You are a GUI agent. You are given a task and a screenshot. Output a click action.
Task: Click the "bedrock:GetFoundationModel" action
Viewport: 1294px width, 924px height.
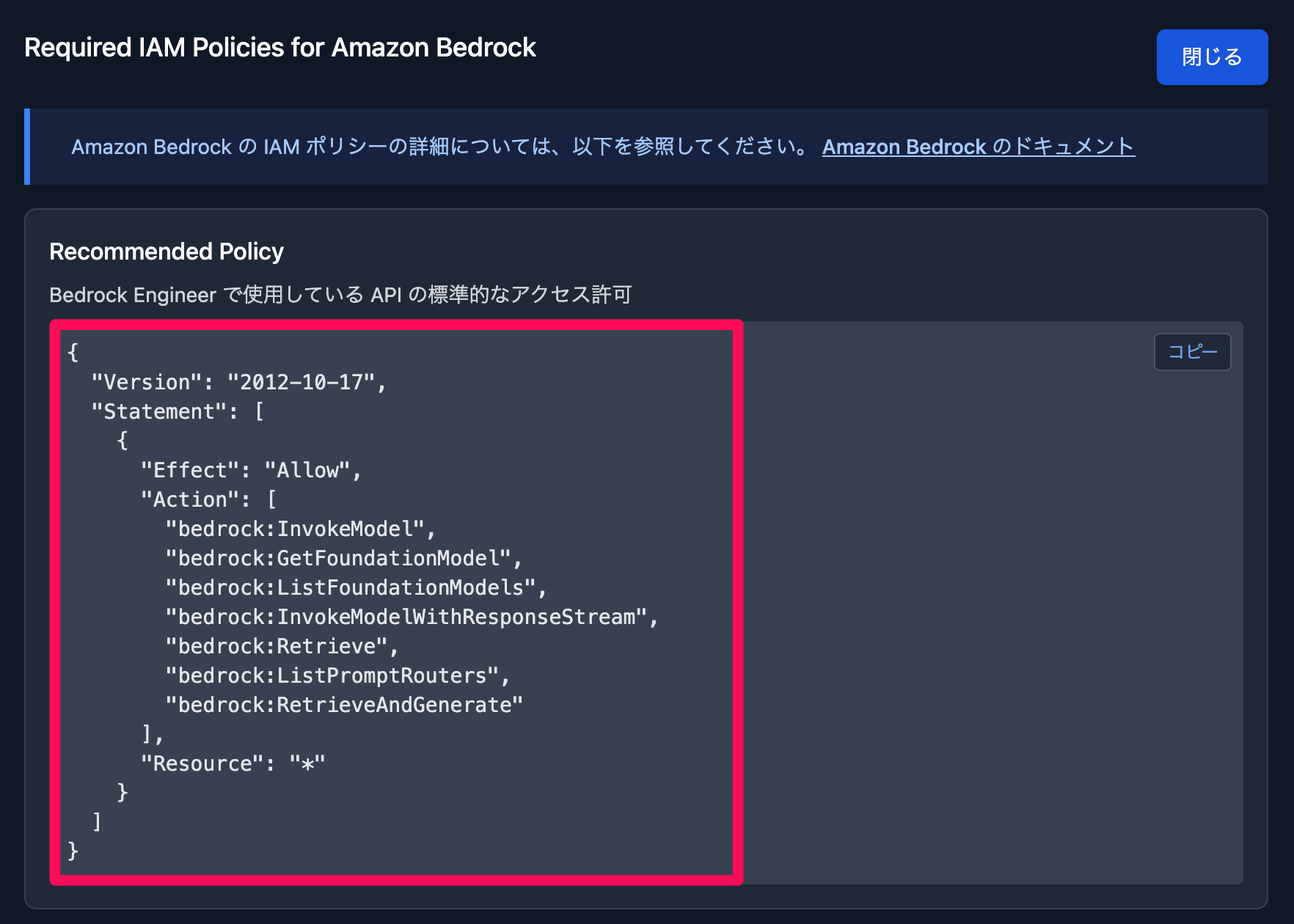coord(343,557)
